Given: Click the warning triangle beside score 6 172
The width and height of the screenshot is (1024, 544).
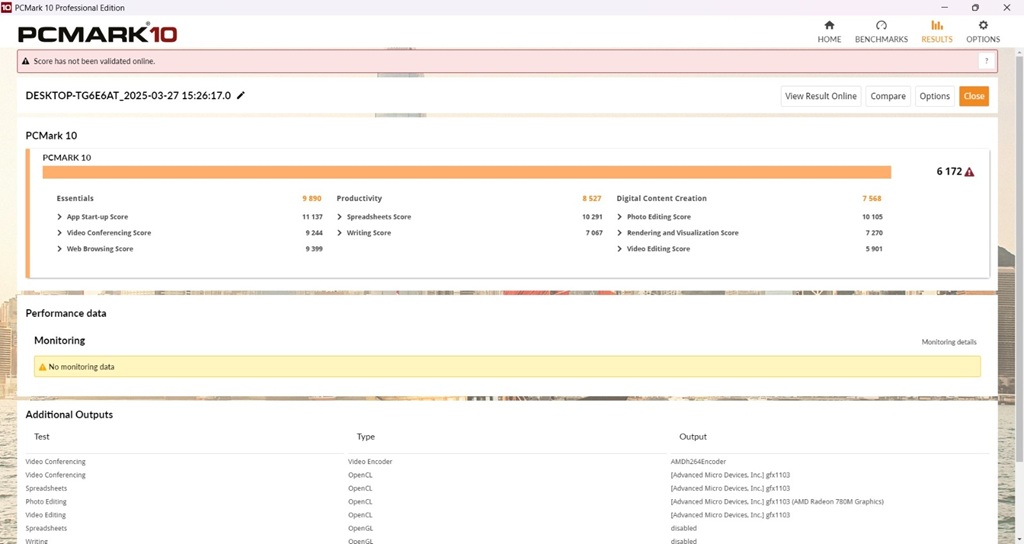Looking at the screenshot, I should [x=969, y=172].
